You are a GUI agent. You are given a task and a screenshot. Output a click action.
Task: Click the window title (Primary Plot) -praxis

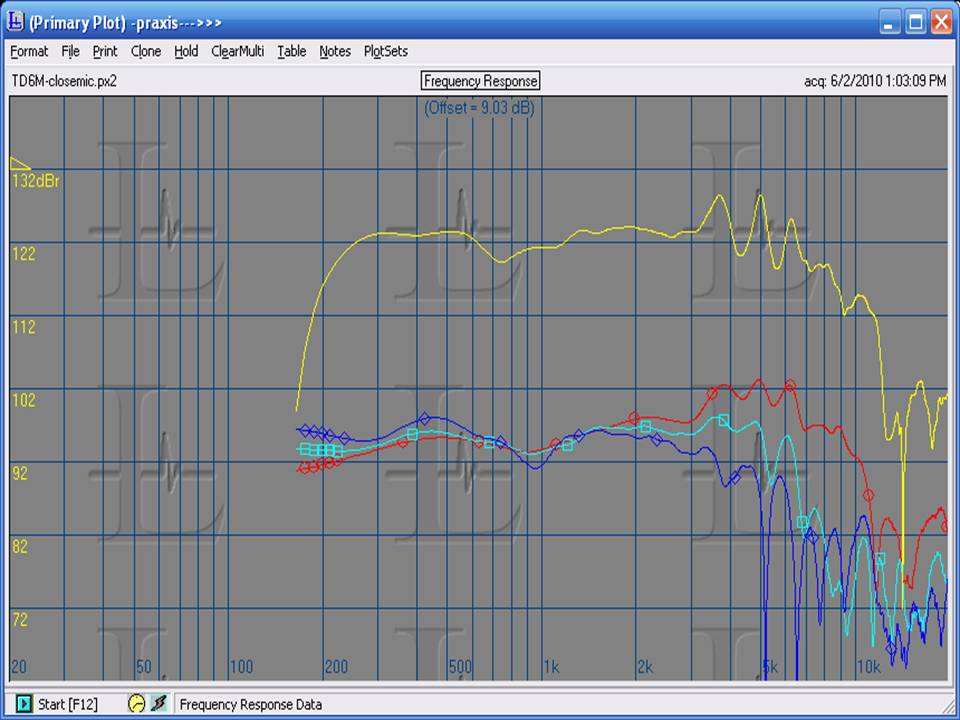click(x=125, y=23)
